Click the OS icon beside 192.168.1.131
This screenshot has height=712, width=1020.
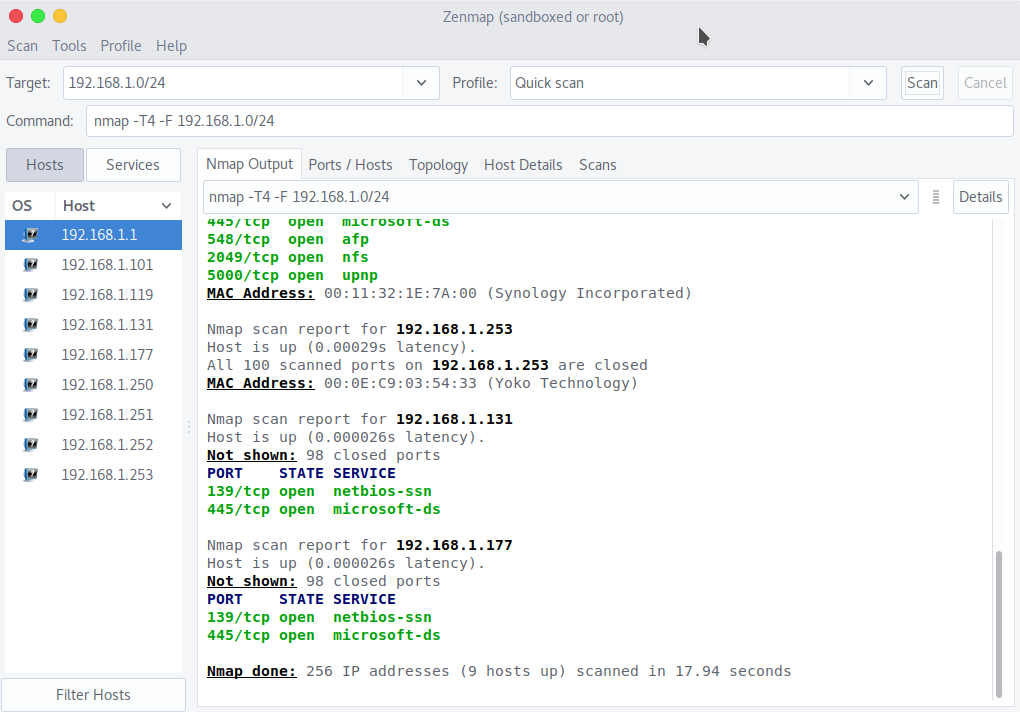[x=30, y=325]
